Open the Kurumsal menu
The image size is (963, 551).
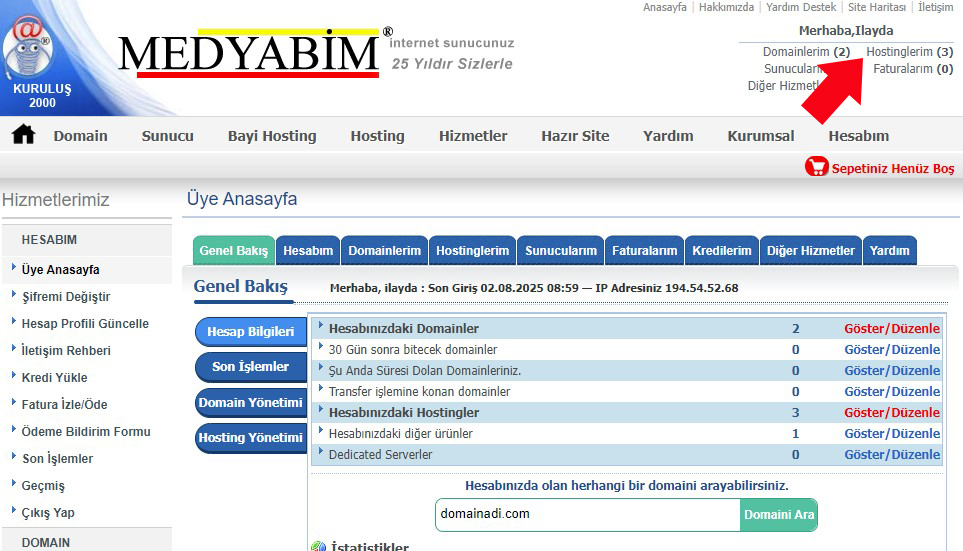pos(761,136)
